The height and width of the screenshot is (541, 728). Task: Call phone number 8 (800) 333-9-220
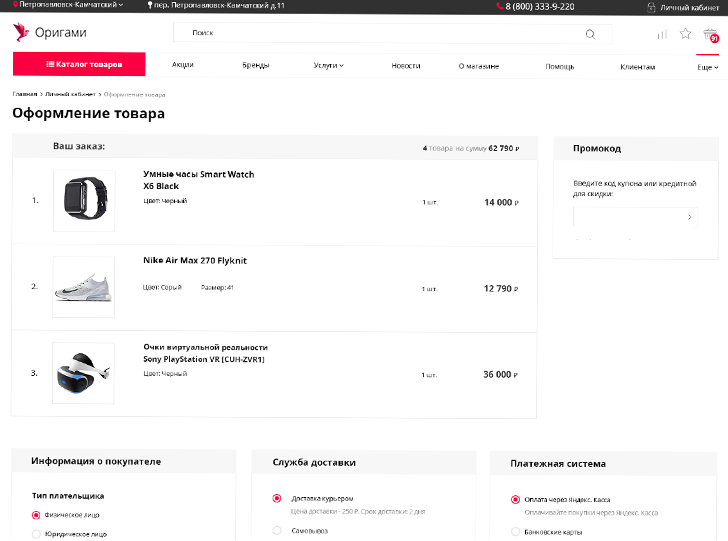tap(540, 7)
